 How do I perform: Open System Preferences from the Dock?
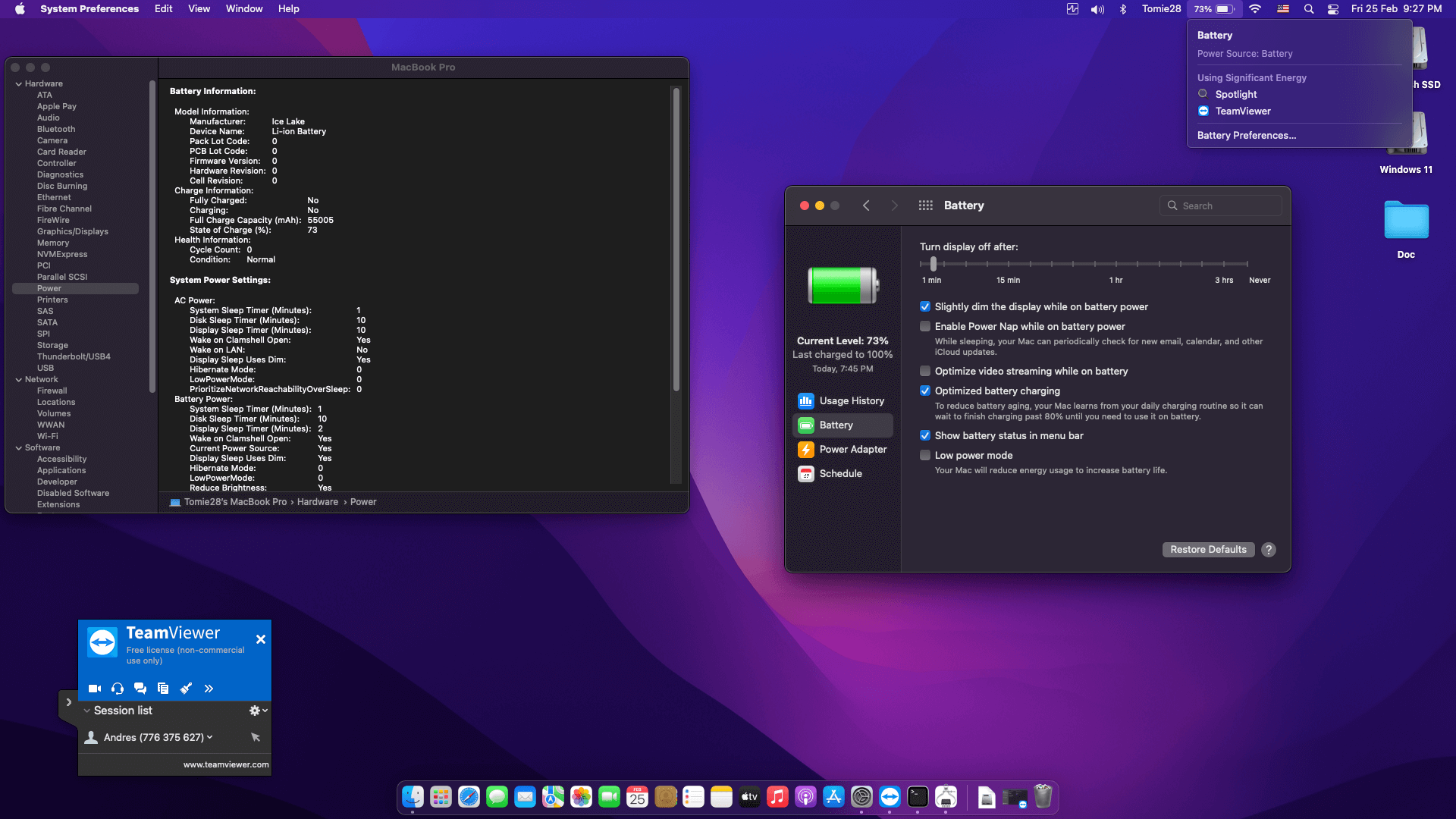[x=861, y=796]
